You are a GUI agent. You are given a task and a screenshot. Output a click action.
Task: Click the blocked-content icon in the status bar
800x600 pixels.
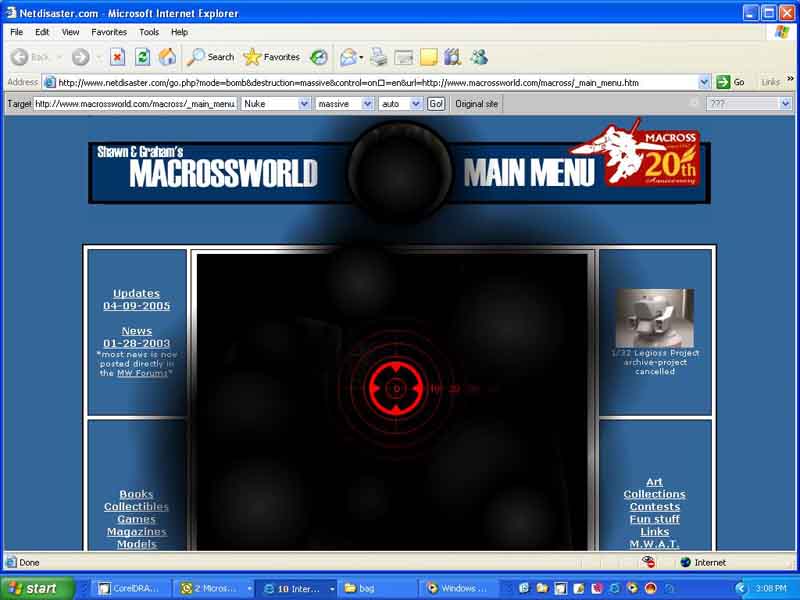click(648, 562)
